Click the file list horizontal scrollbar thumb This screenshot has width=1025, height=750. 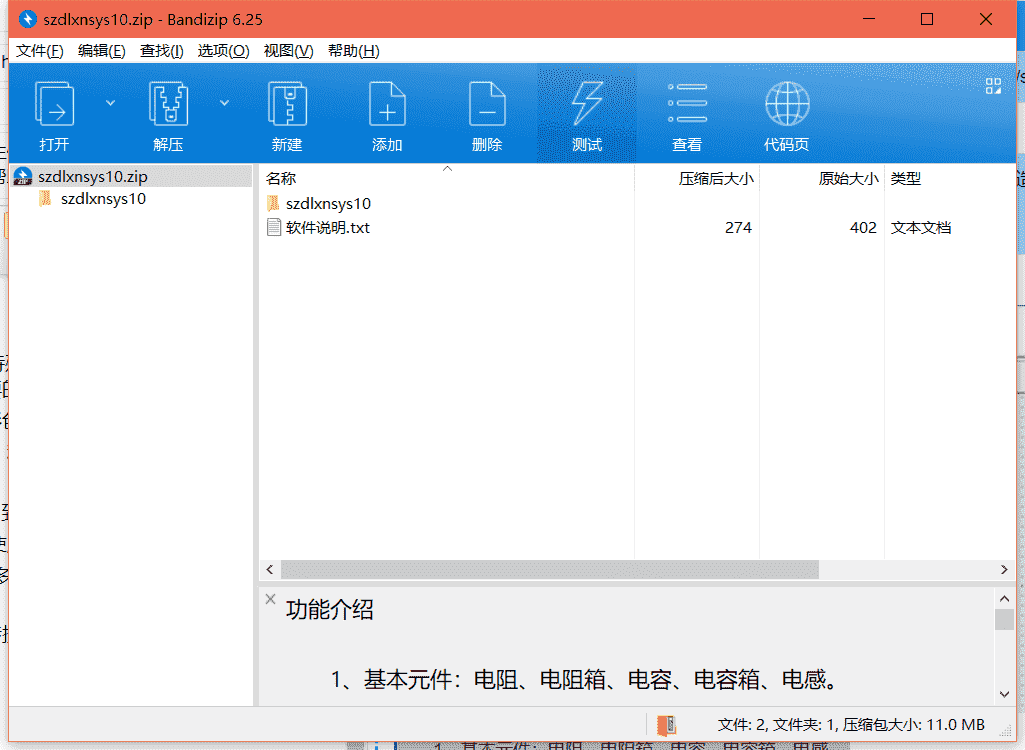coord(550,570)
